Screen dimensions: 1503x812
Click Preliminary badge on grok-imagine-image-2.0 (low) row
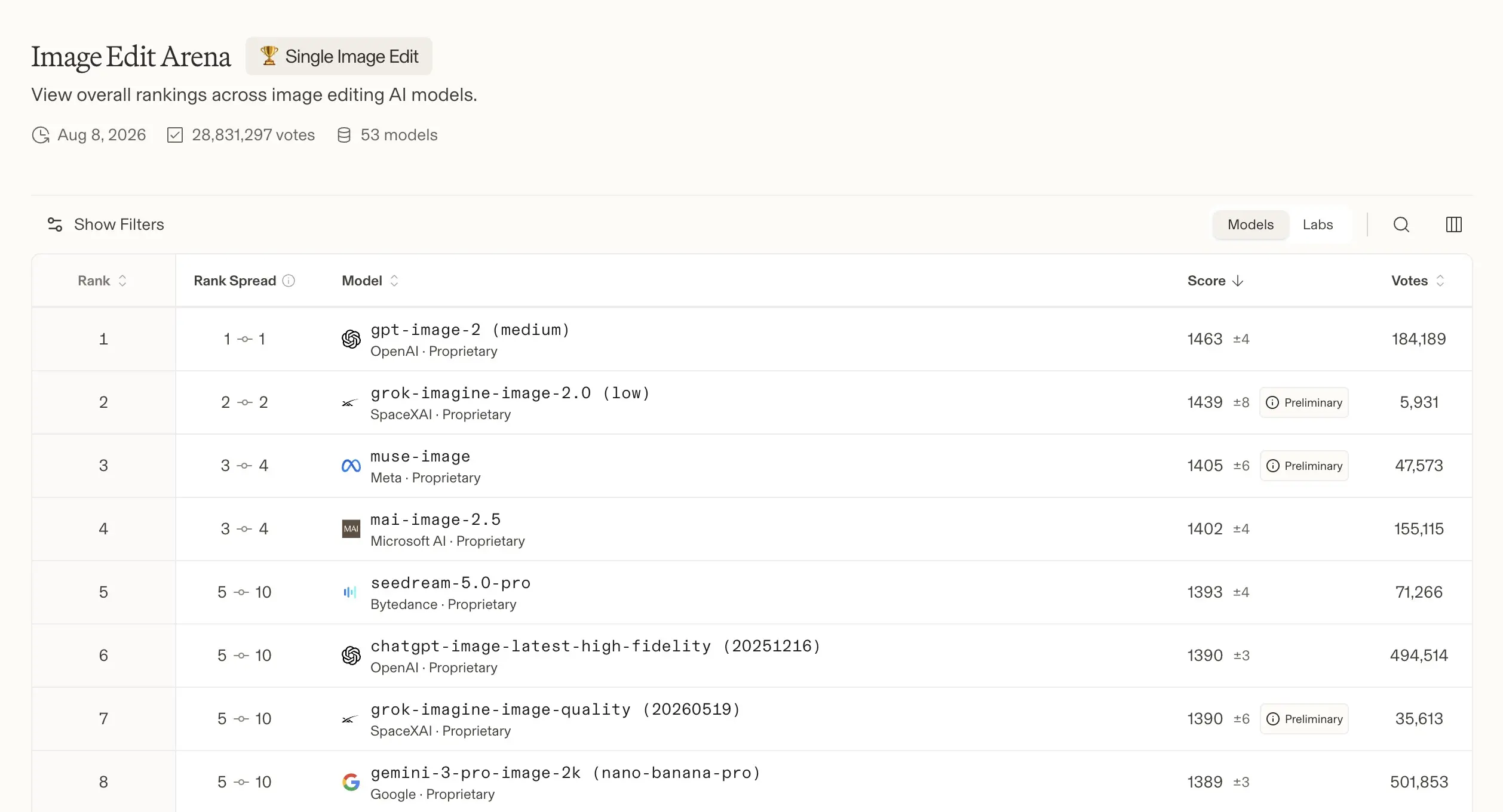(1304, 402)
